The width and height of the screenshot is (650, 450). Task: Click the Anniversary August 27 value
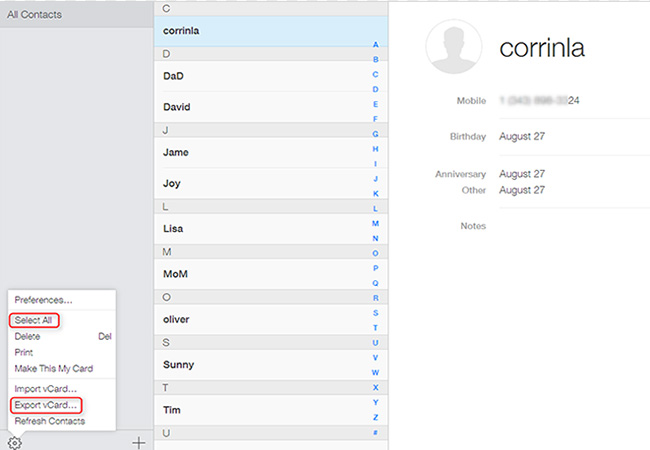point(522,174)
